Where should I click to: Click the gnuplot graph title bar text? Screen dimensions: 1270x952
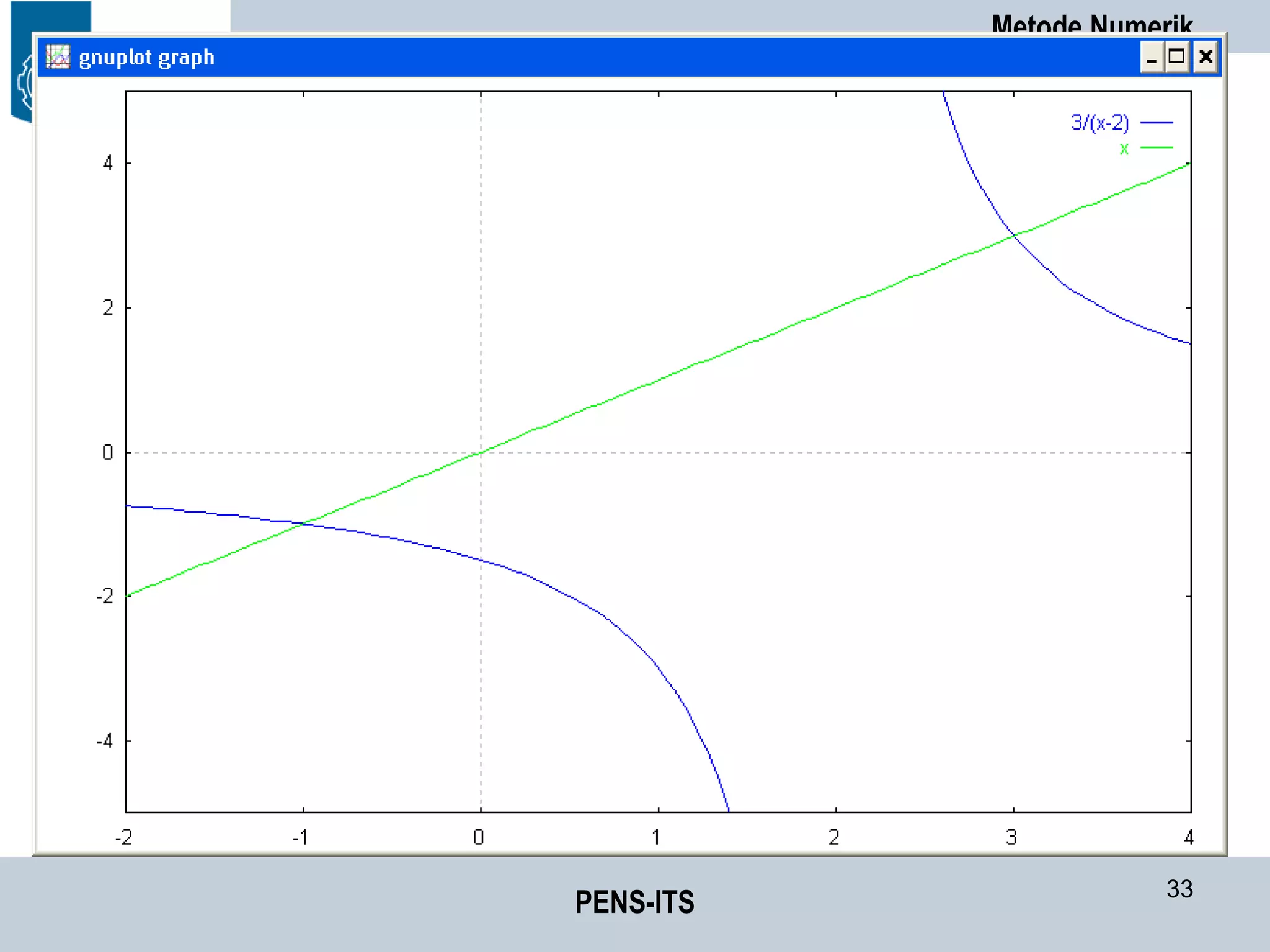146,58
